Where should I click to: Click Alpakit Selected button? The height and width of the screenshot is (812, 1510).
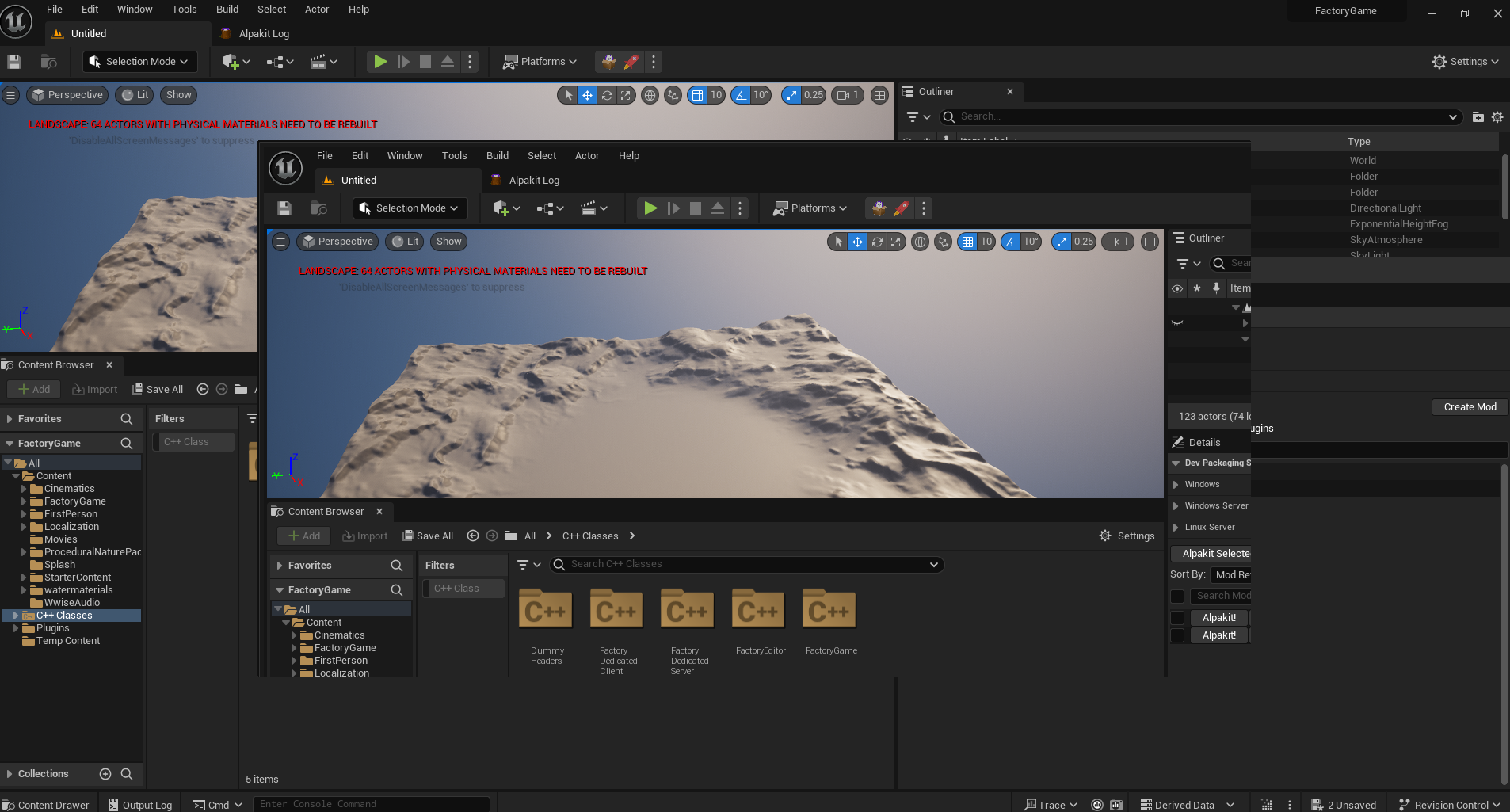pos(1211,554)
